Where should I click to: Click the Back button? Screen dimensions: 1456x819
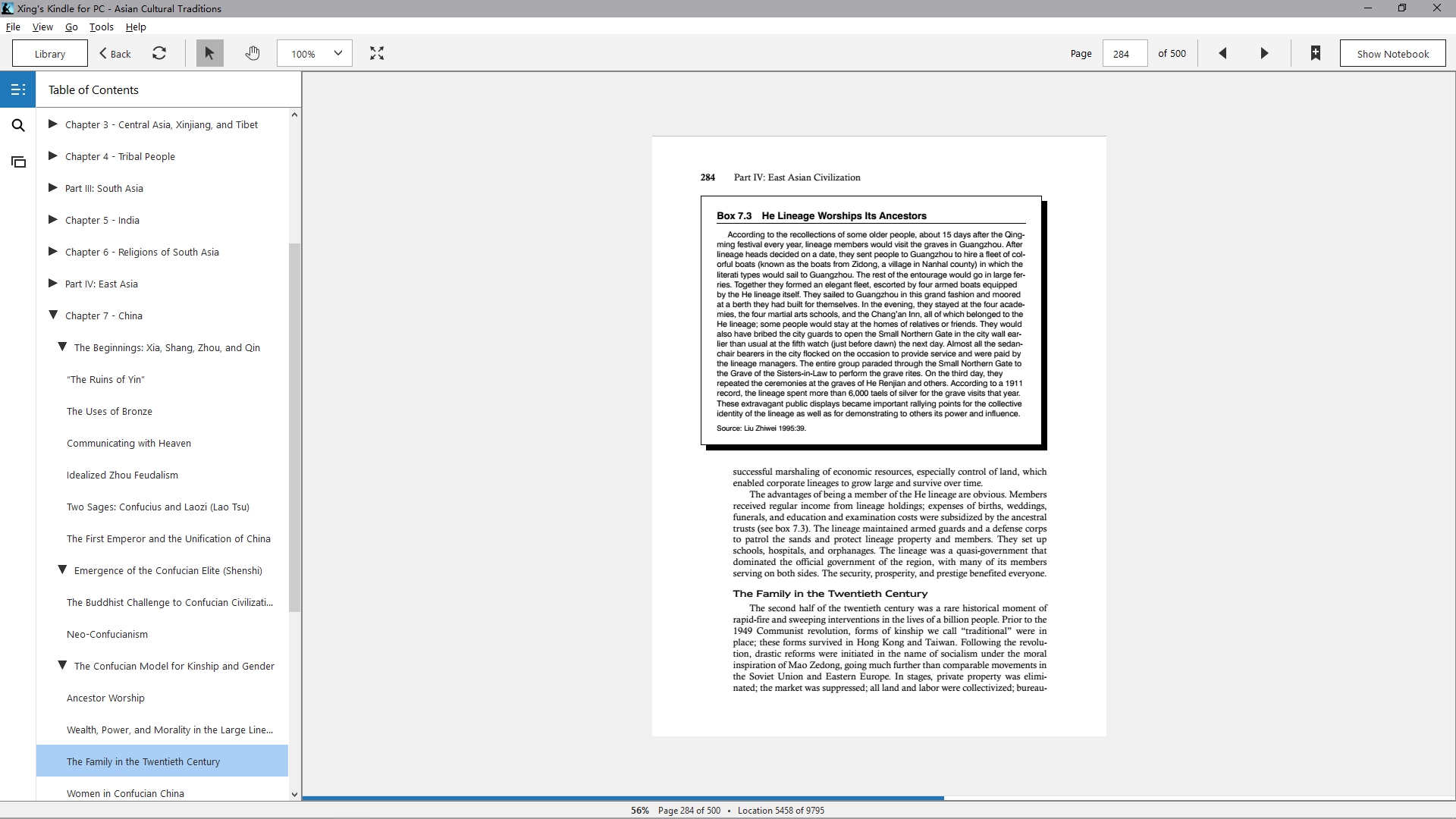[115, 53]
